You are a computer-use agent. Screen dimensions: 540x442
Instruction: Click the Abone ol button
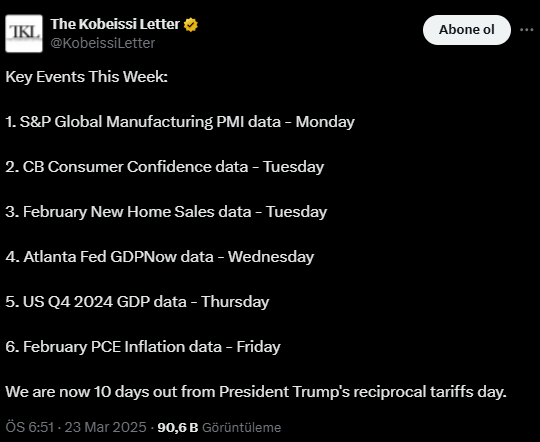point(467,30)
